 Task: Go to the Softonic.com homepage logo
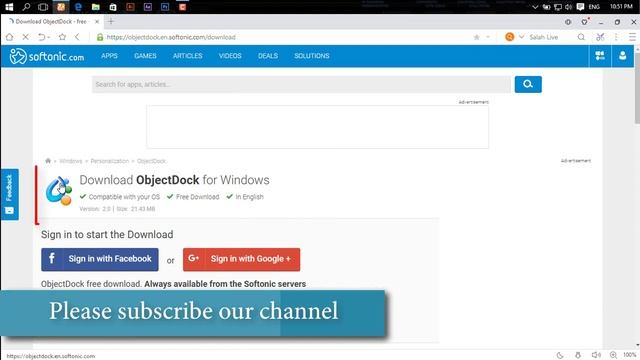tap(47, 56)
